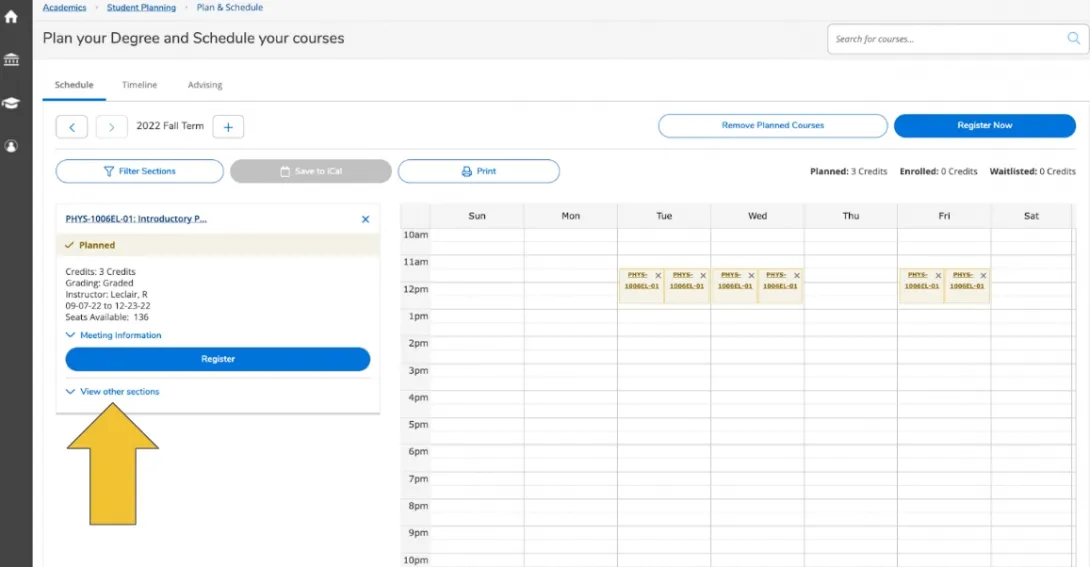Remove the PHYS-1006EL-01 course card with X
Screen dimensions: 1090x567
pos(365,219)
